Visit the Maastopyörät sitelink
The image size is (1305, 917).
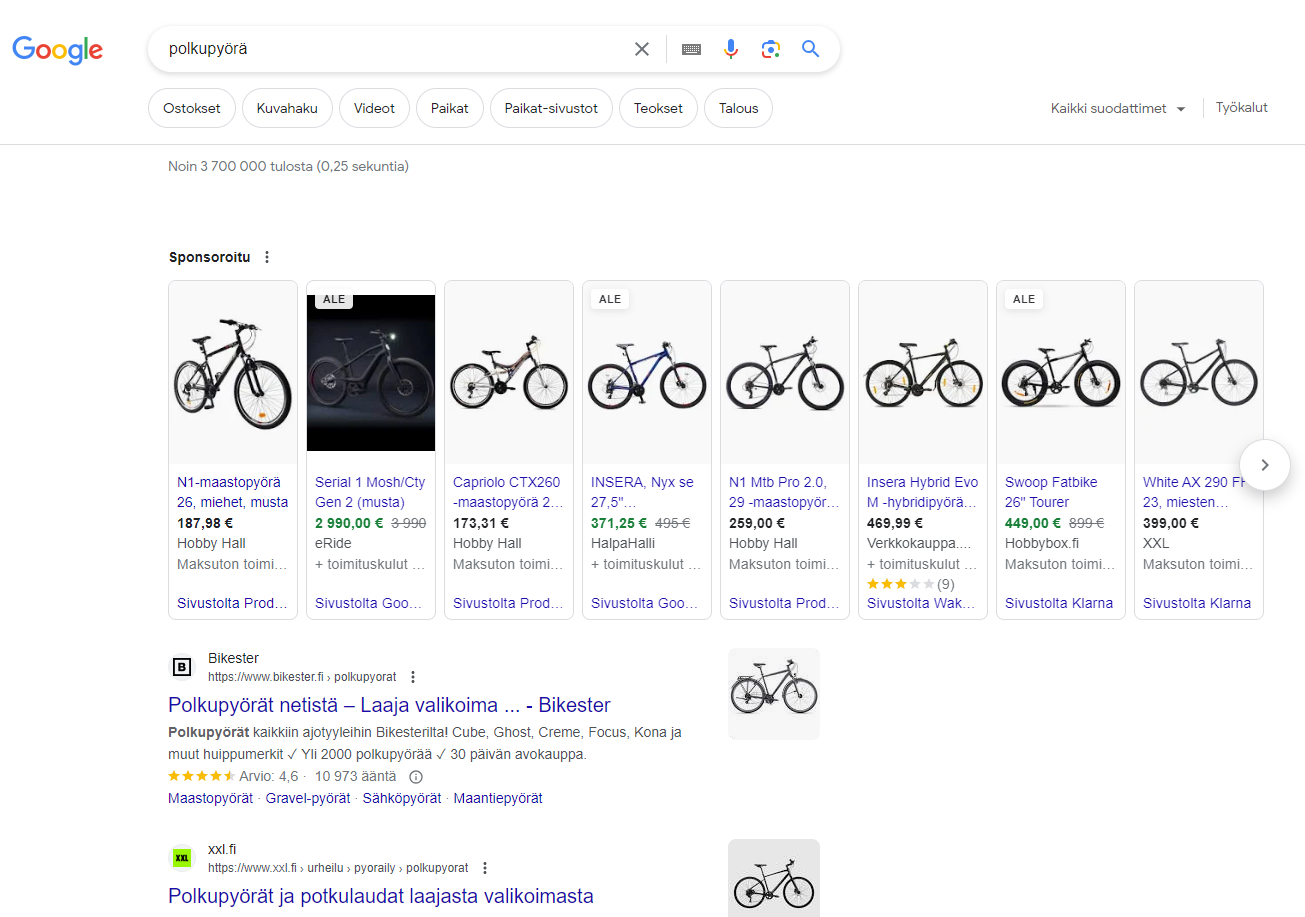click(x=210, y=798)
